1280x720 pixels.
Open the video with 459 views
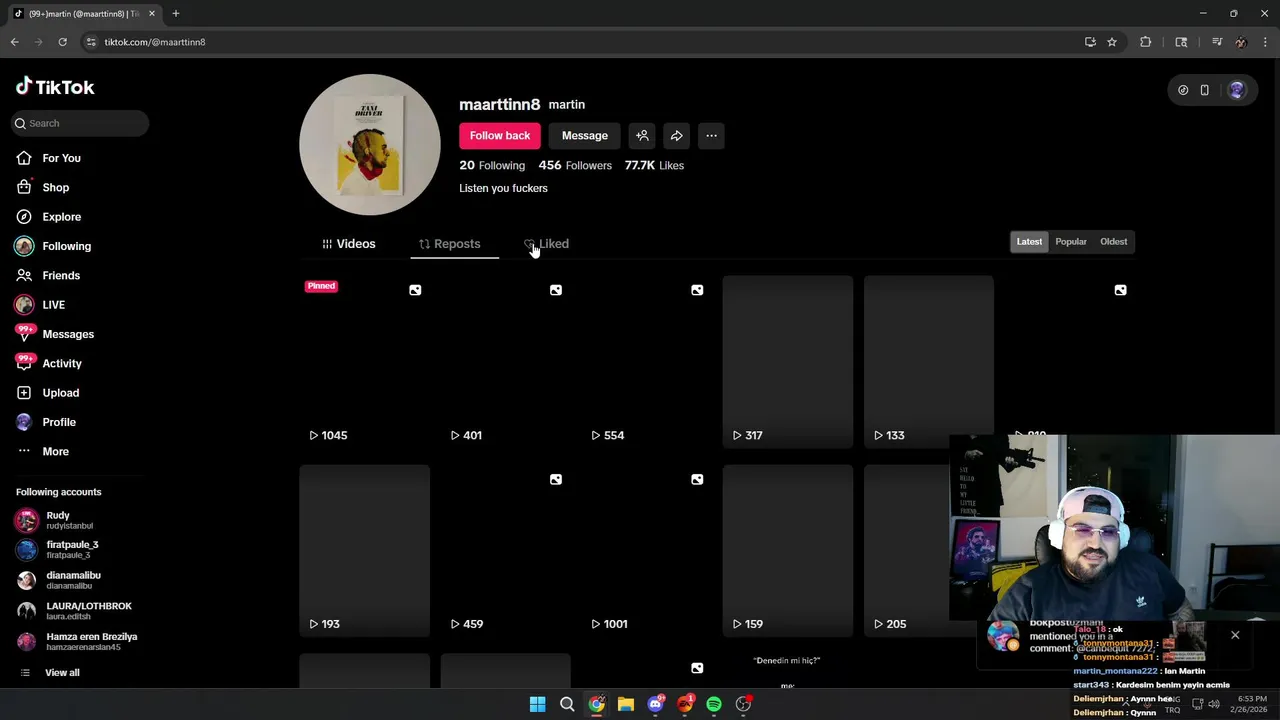tap(505, 551)
